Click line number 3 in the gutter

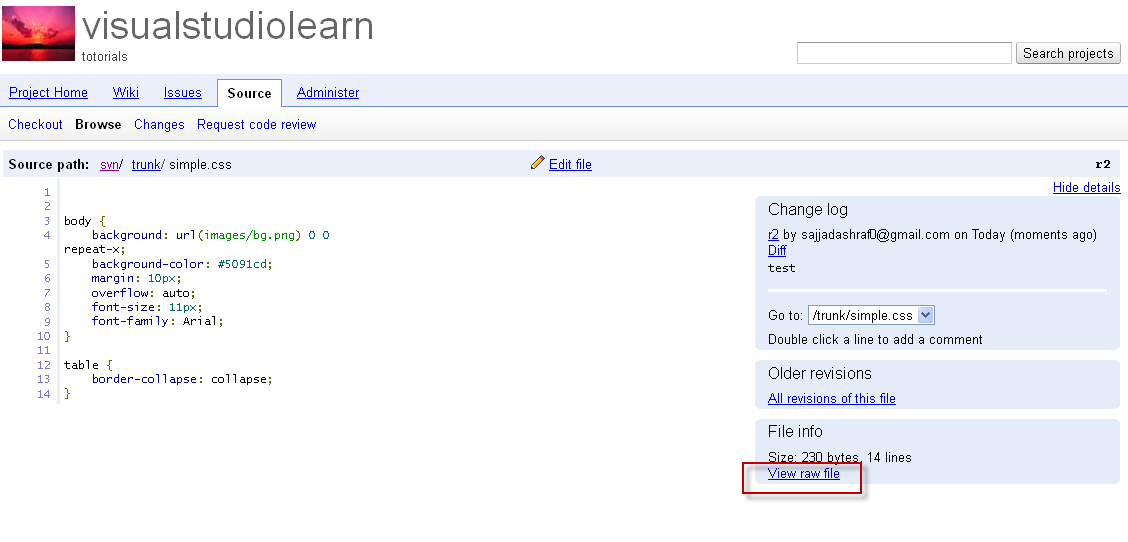point(47,221)
